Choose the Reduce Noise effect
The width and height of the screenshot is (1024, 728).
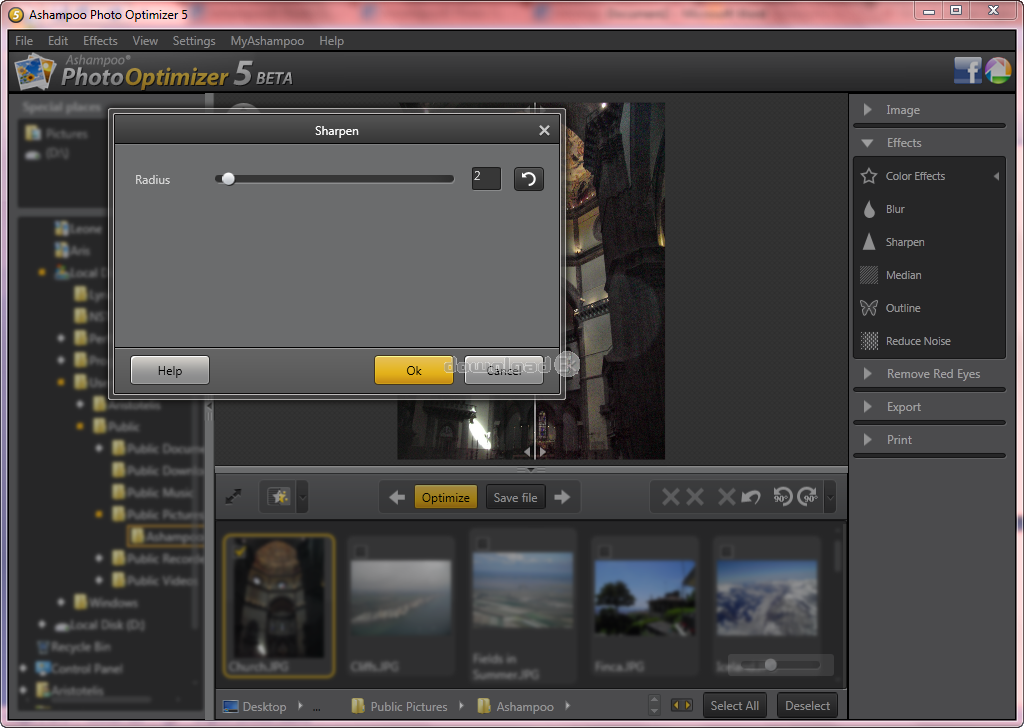click(x=918, y=341)
